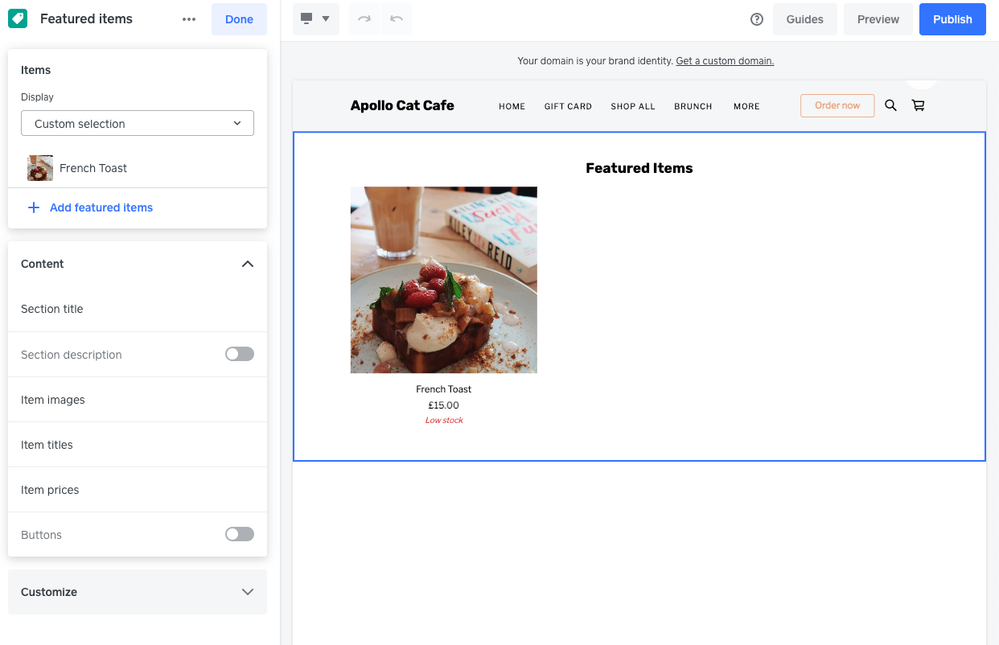Open the three-dot more options menu
Image resolution: width=999 pixels, height=645 pixels.
point(189,19)
